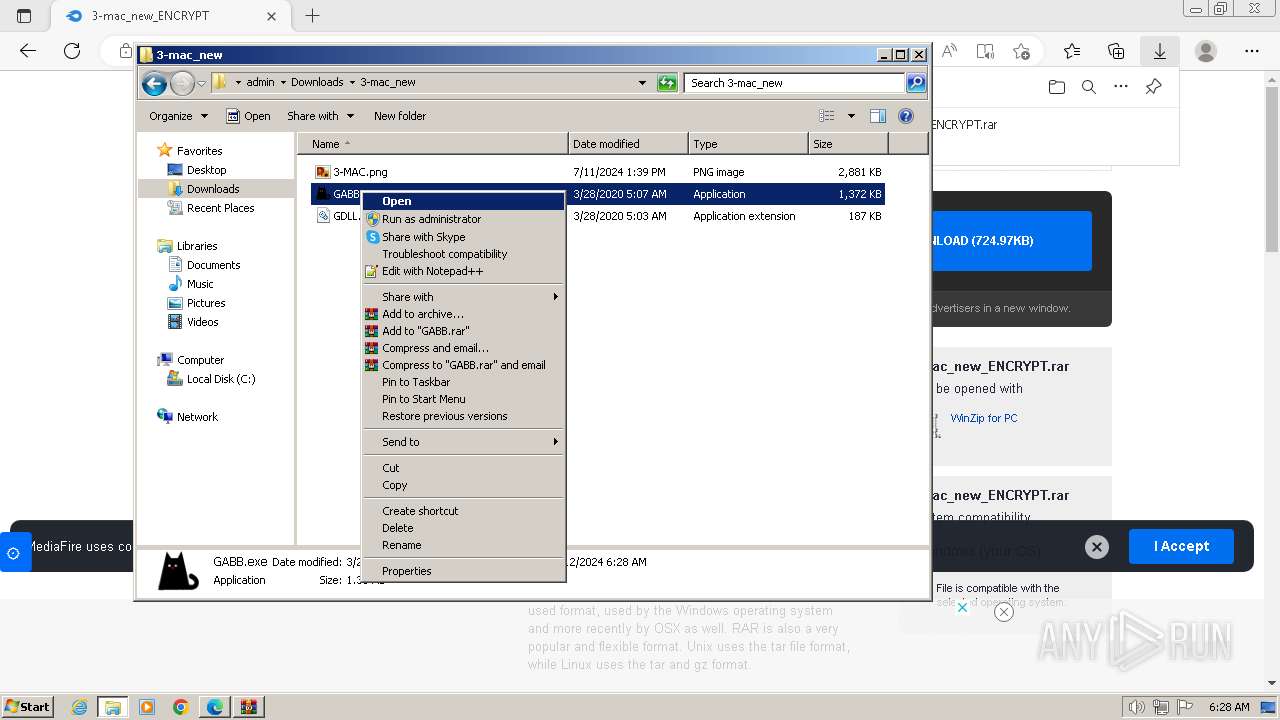The image size is (1280, 720).
Task: Open Edge collections icon
Action: pos(1116,51)
